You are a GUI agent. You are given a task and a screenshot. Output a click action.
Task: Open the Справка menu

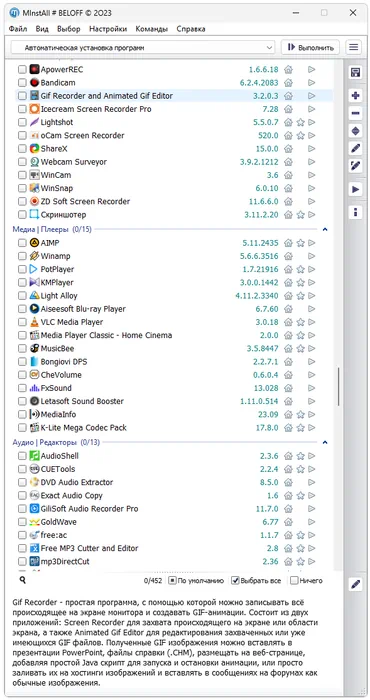(191, 29)
